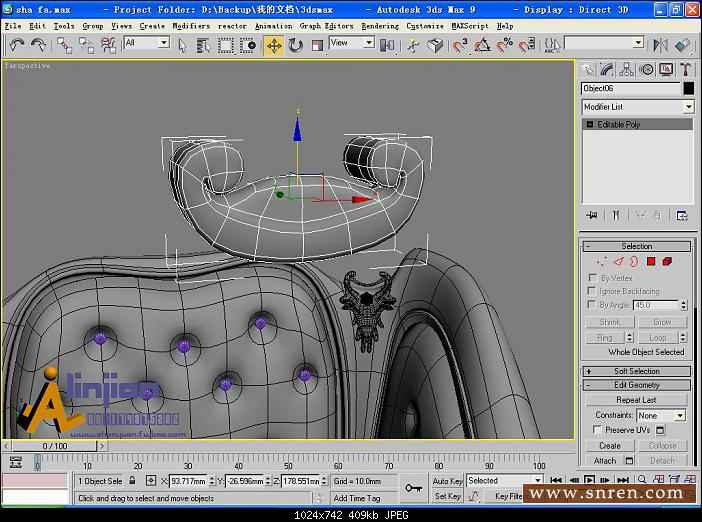Collapse the Selection rollout
Image resolution: width=702 pixels, height=522 pixels.
pos(637,246)
